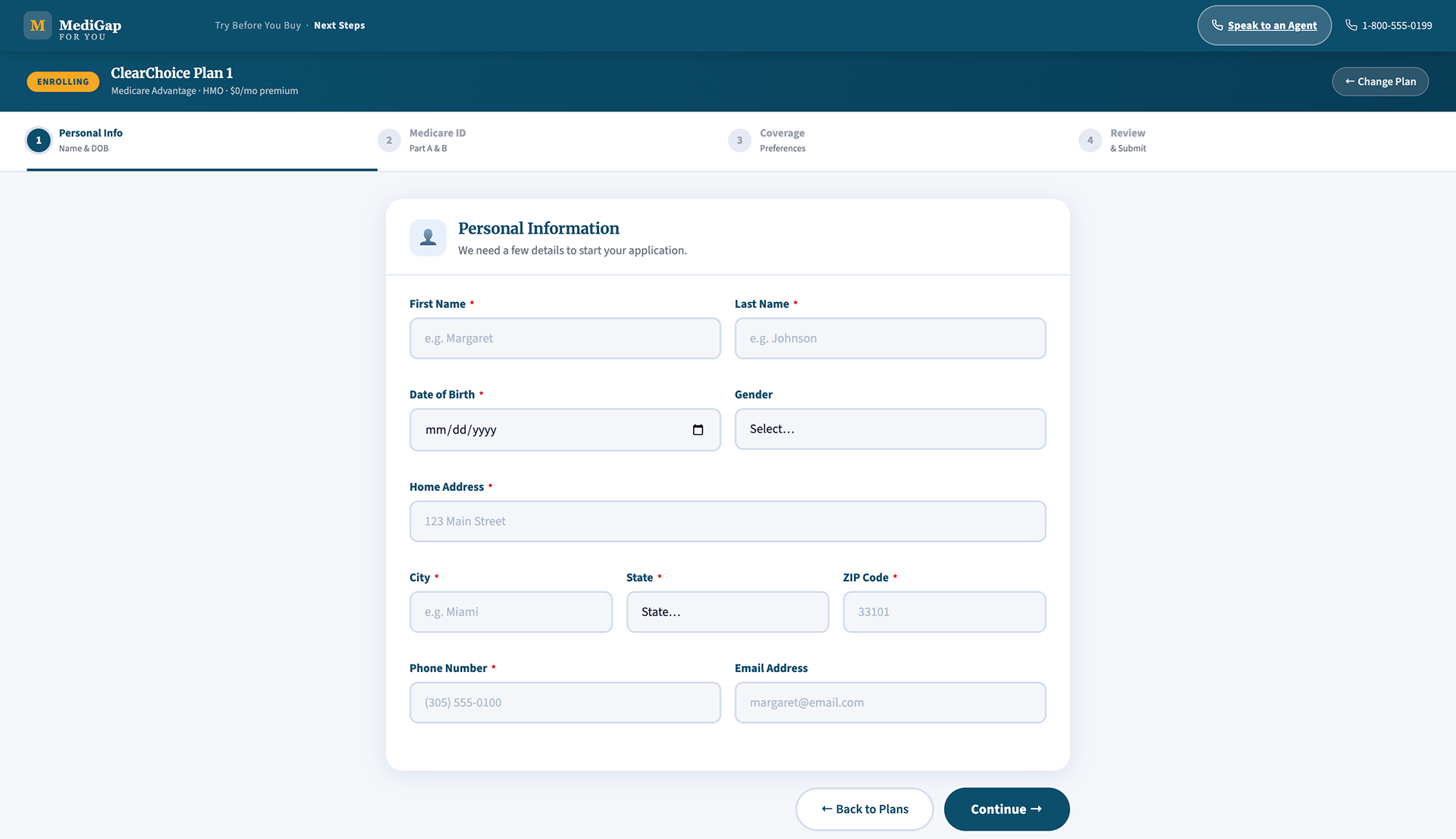Viewport: 1456px width, 839px height.
Task: Open the Gender select dropdown
Action: 890,429
